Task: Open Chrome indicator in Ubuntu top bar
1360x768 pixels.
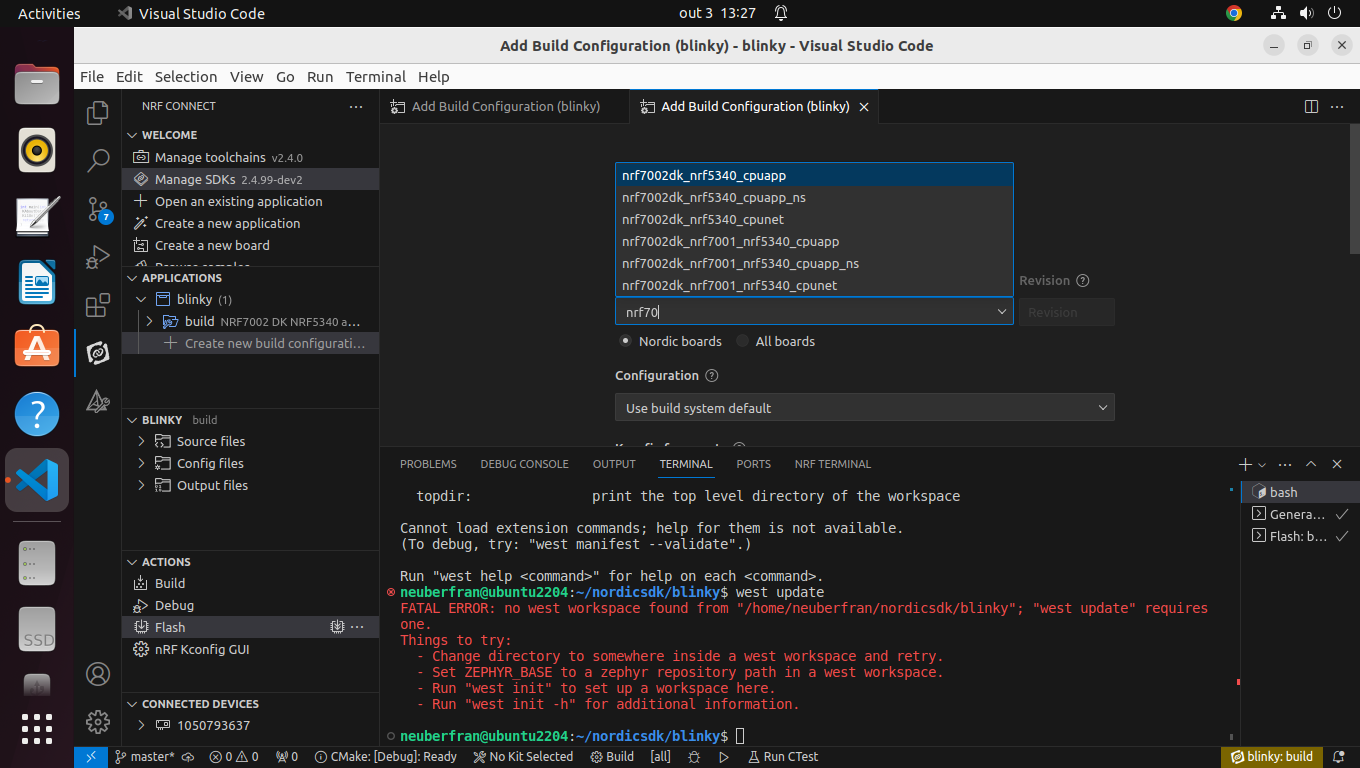Action: click(1234, 13)
